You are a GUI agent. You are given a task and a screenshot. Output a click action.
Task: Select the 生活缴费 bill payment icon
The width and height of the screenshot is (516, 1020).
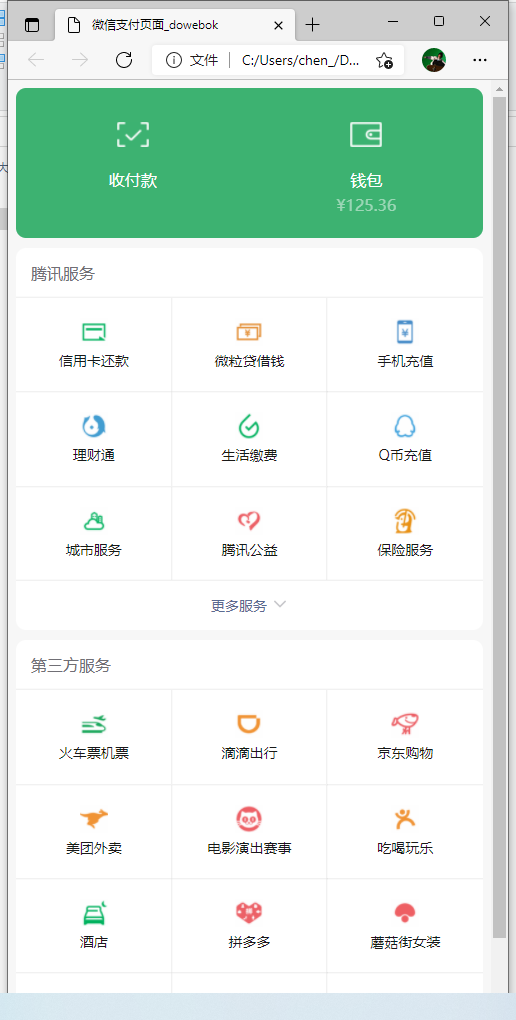tap(249, 427)
